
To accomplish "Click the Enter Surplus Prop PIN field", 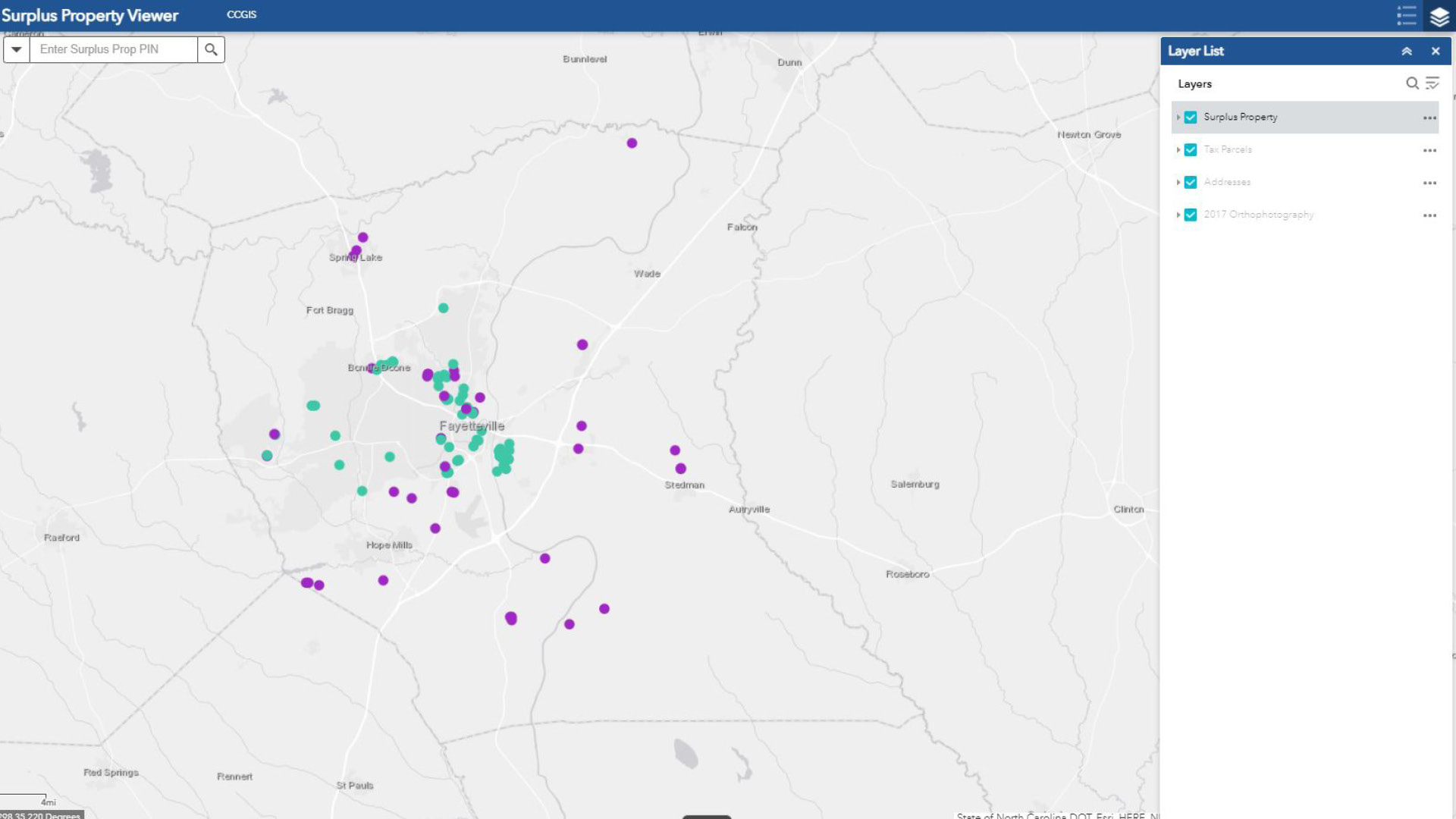I will 114,49.
